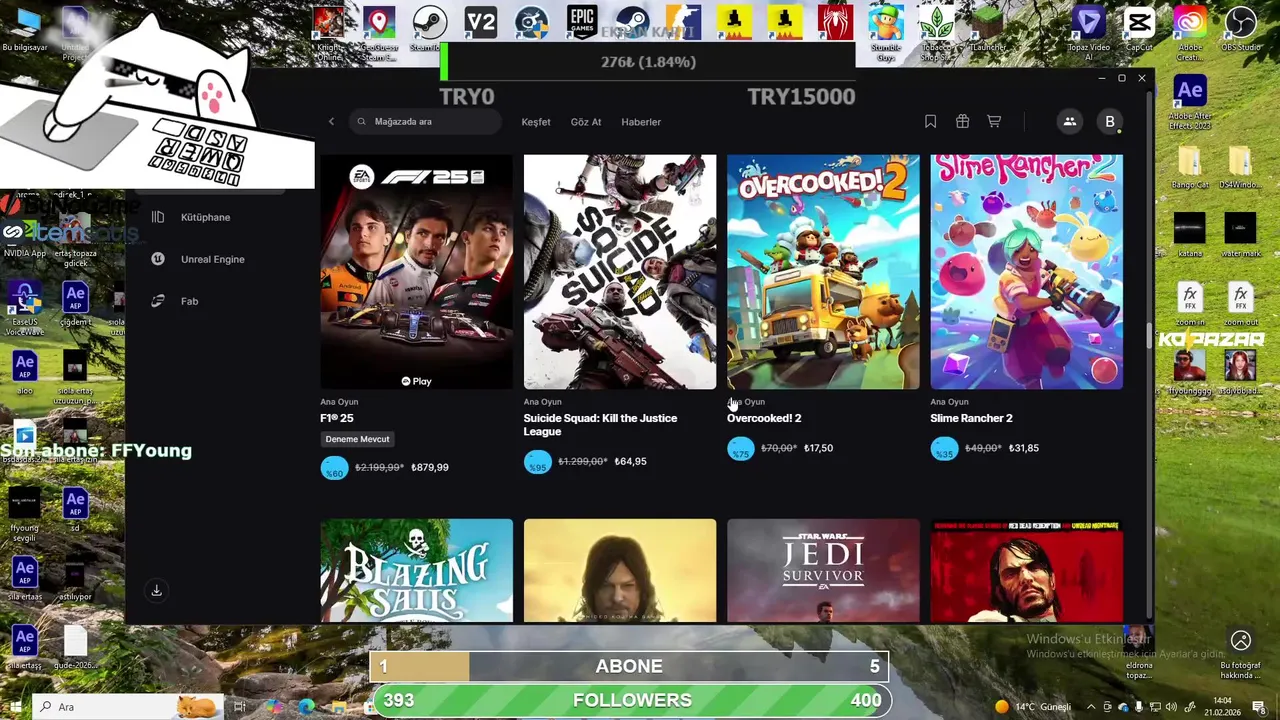The width and height of the screenshot is (1280, 720).
Task: Click the Slime Rancher 2 title link
Action: click(971, 418)
